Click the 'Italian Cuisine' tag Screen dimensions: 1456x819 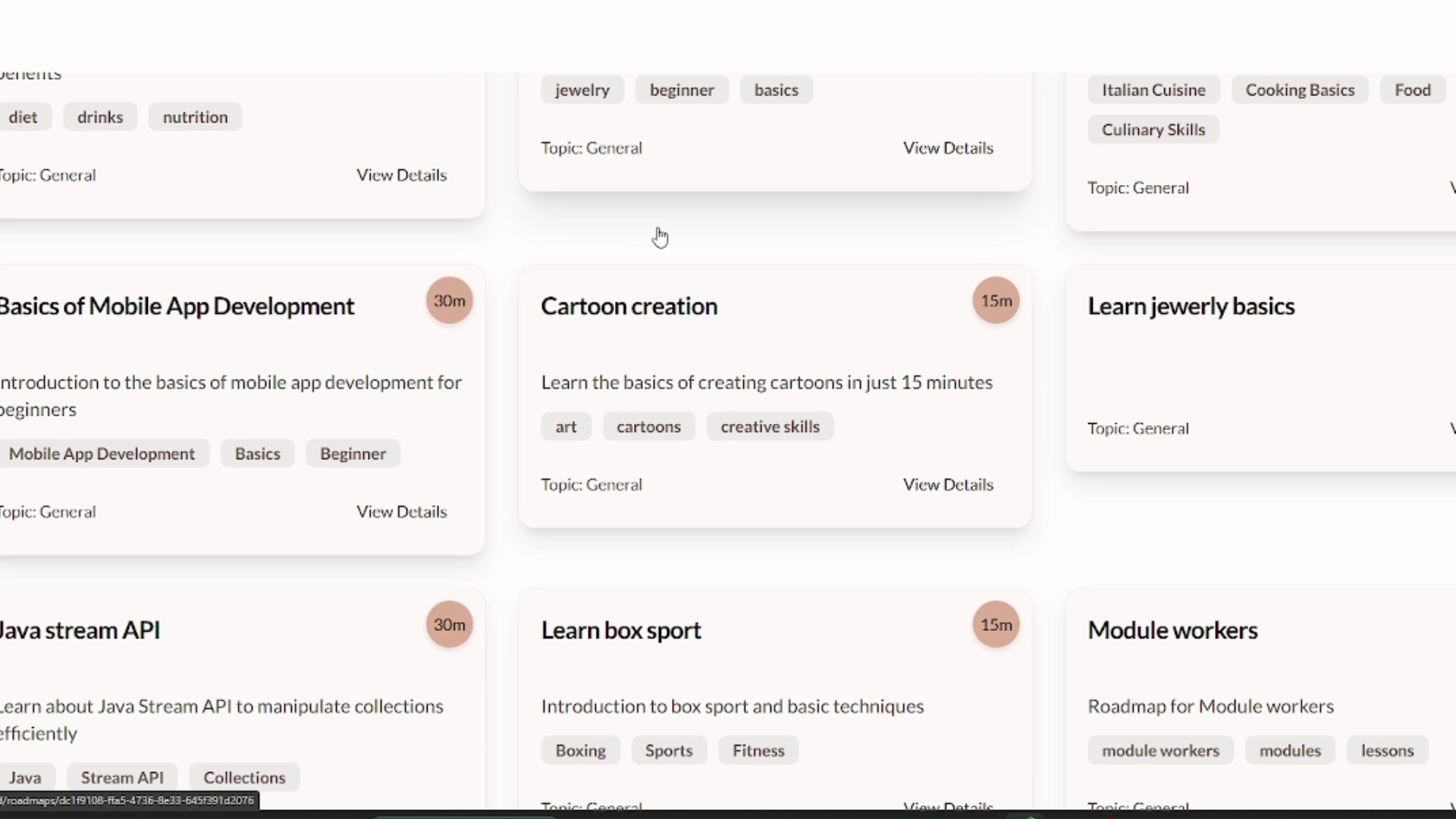pos(1153,89)
